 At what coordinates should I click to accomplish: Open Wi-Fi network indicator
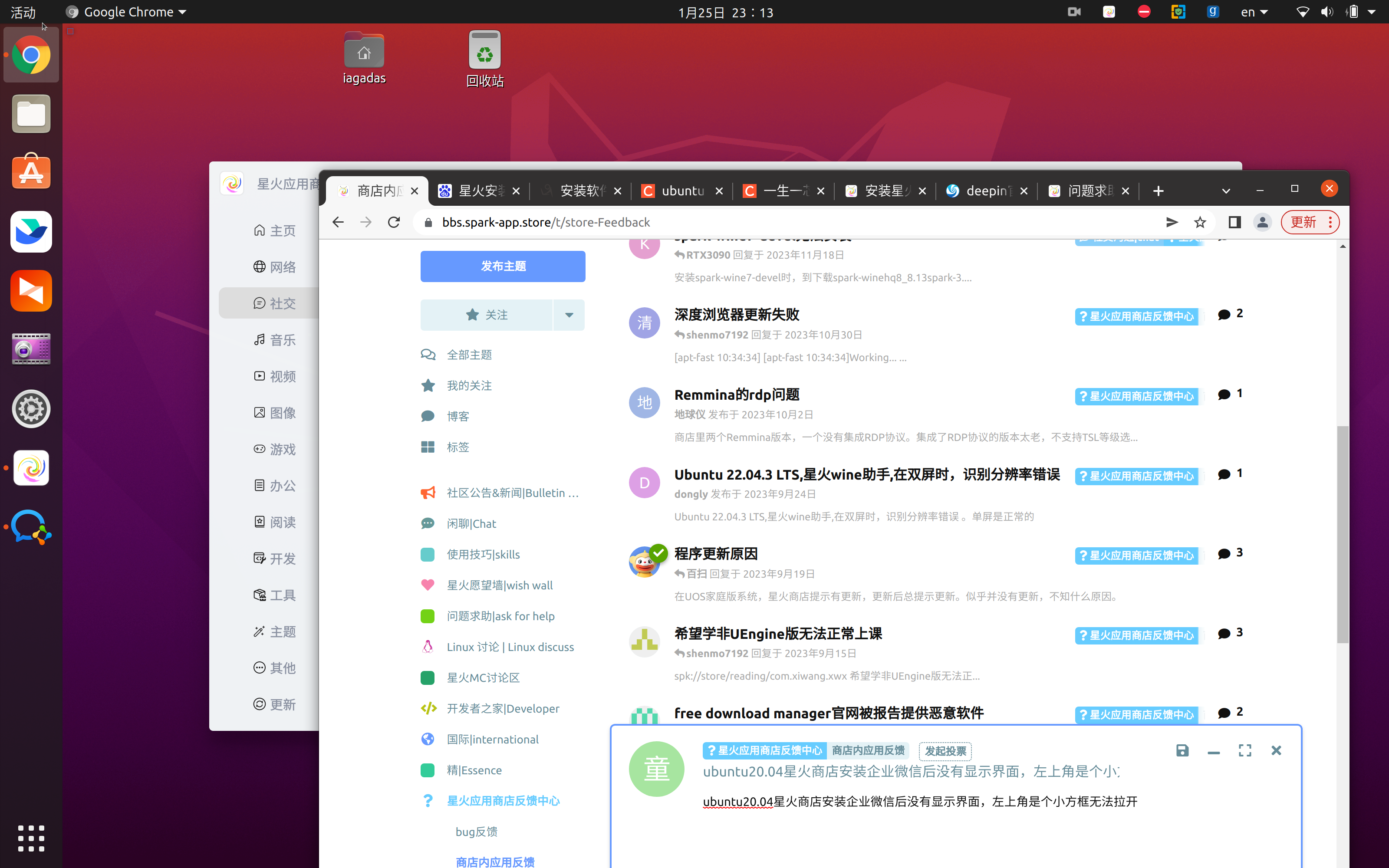(x=1302, y=12)
